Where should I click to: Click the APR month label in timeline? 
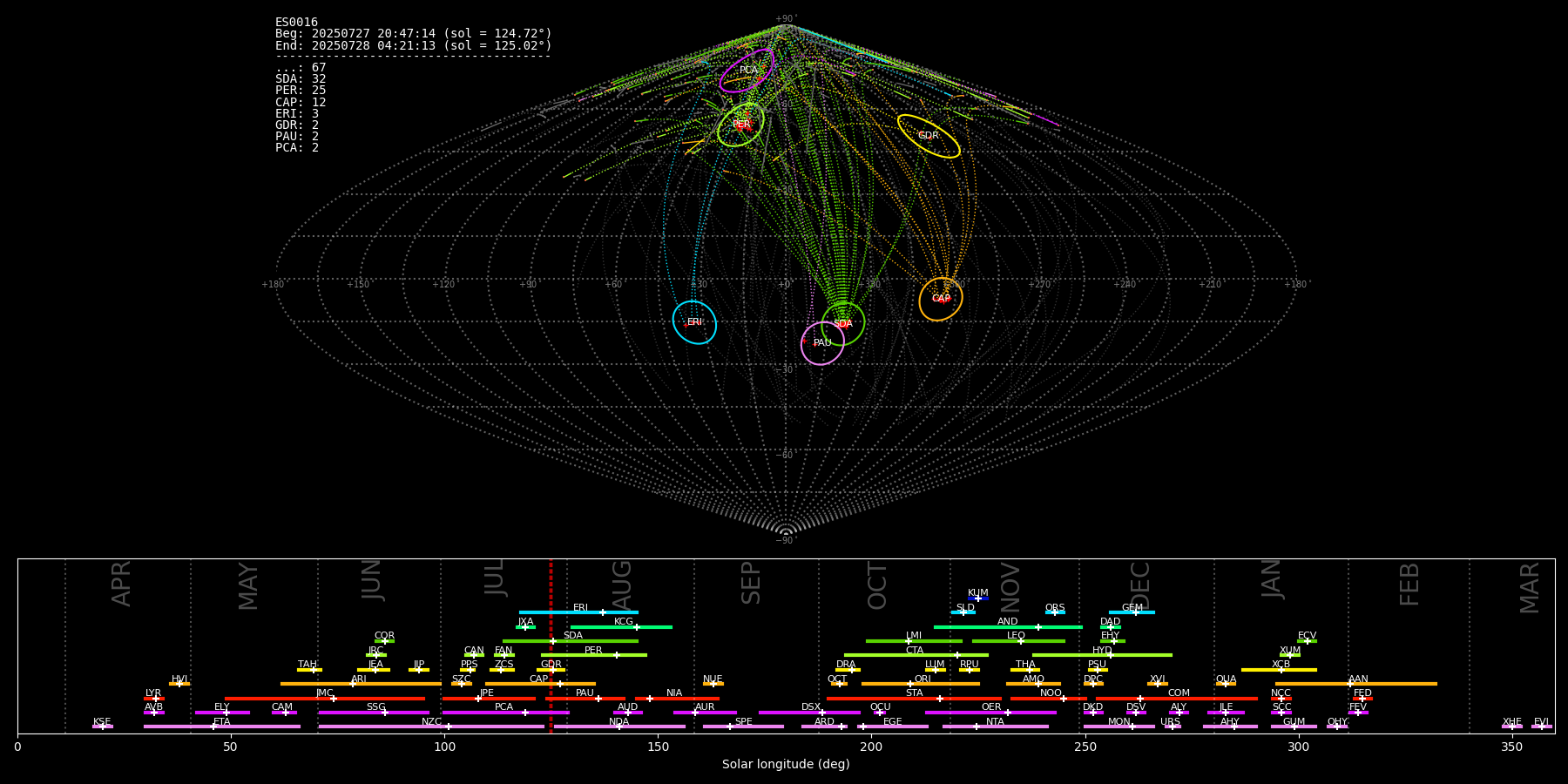tap(122, 584)
